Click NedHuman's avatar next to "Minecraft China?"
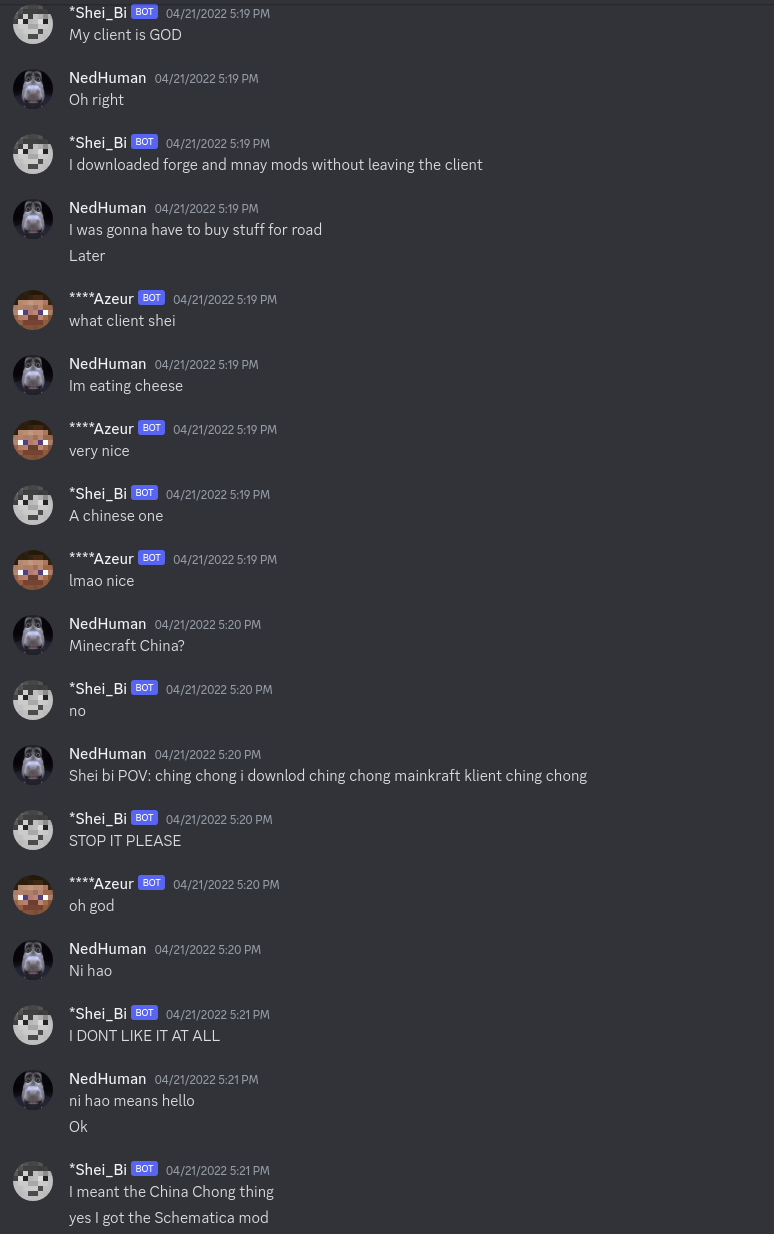The width and height of the screenshot is (774, 1234). [33, 635]
